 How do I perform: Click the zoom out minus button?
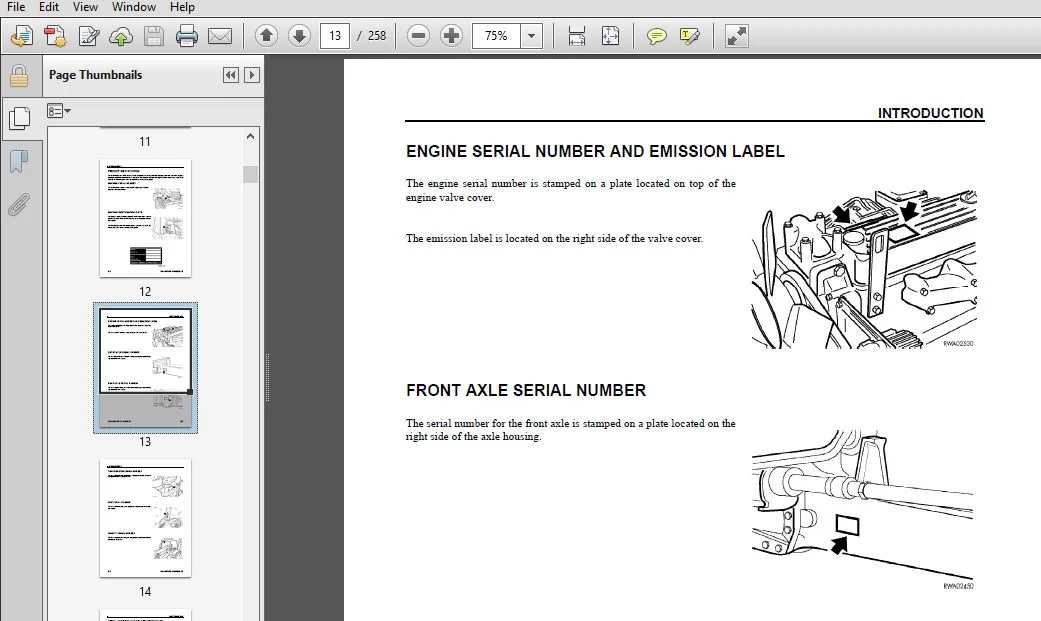click(x=418, y=36)
